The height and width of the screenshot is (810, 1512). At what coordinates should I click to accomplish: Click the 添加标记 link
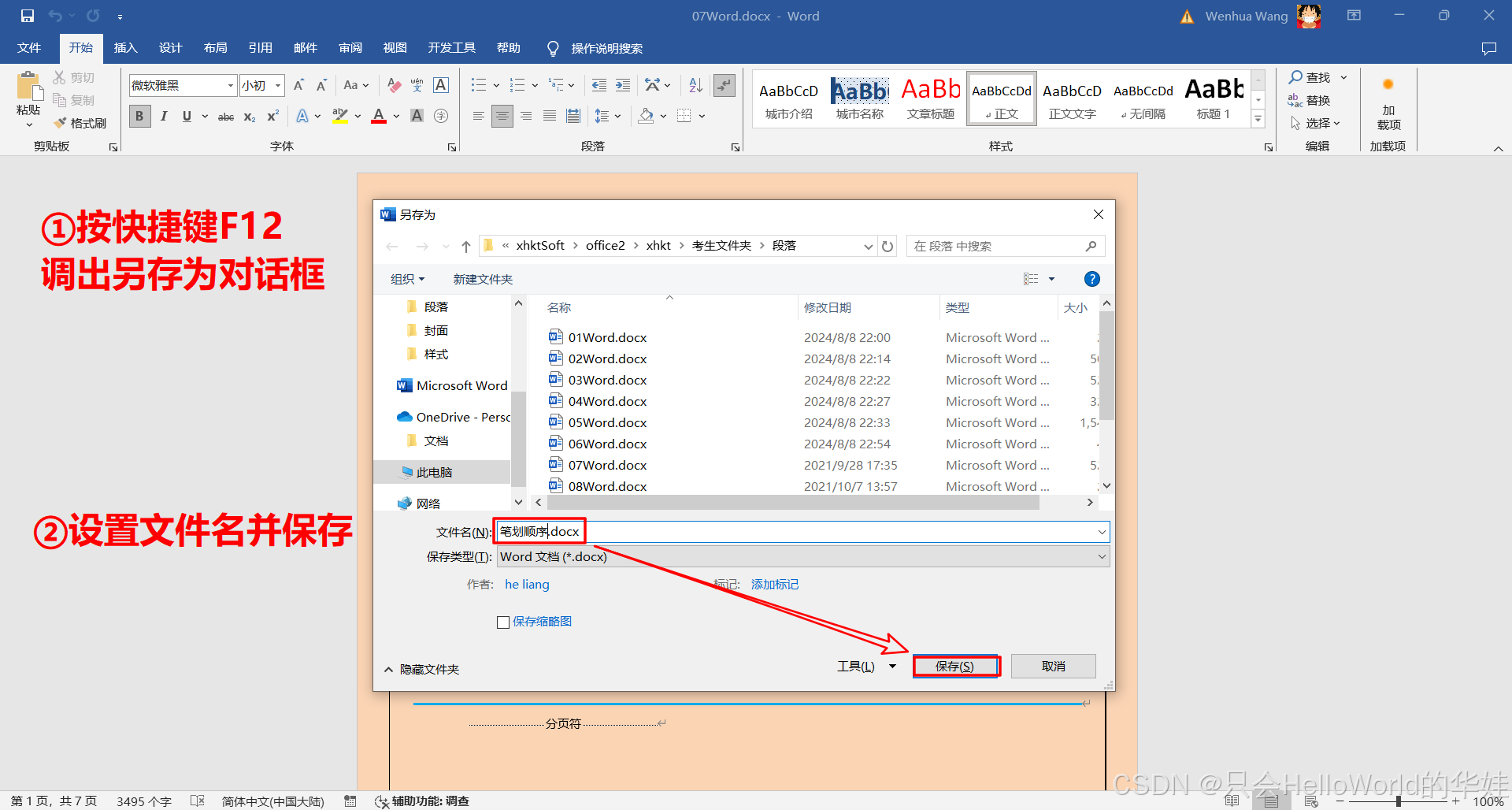[775, 584]
